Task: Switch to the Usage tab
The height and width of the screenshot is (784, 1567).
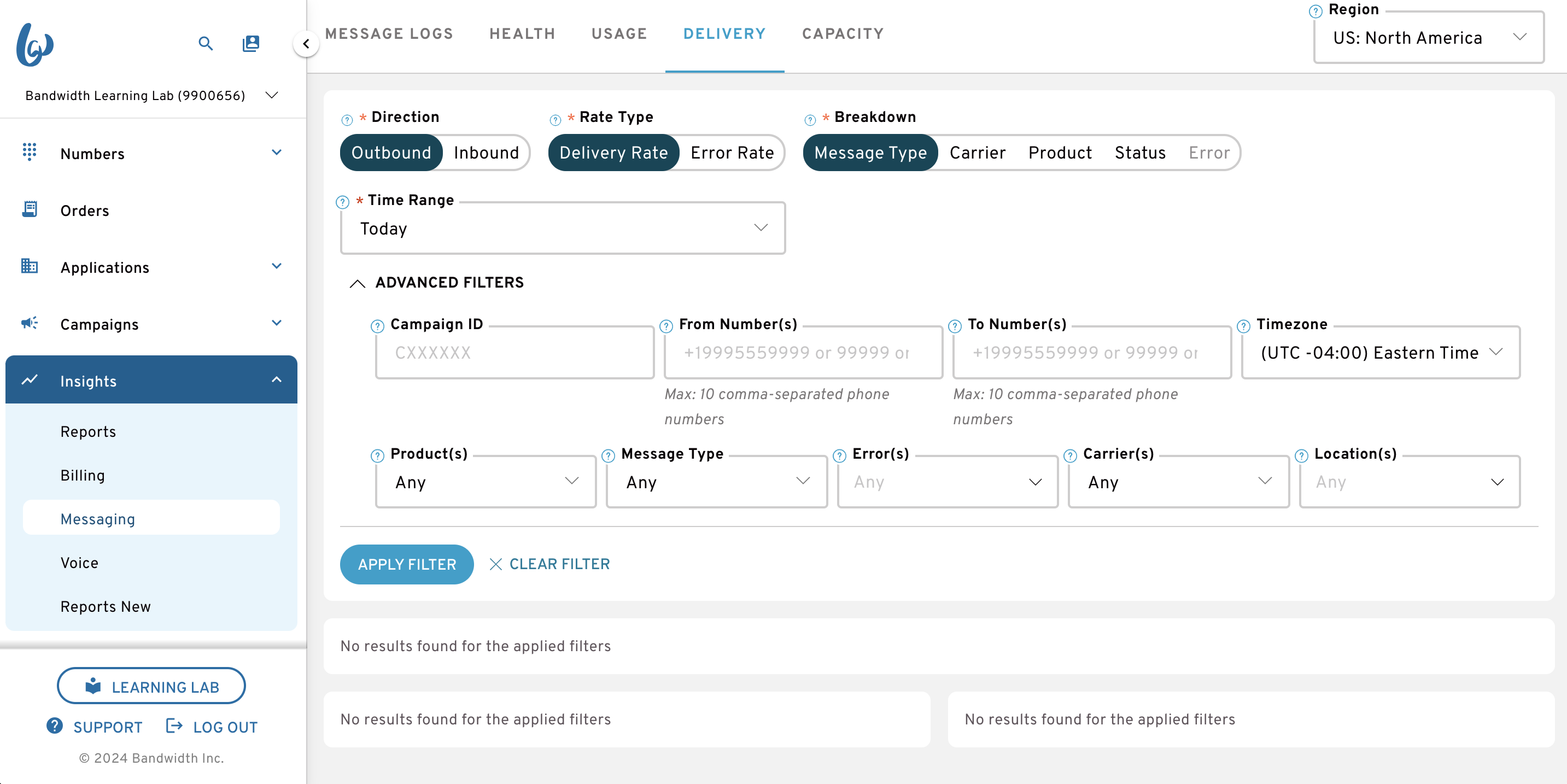Action: coord(618,34)
